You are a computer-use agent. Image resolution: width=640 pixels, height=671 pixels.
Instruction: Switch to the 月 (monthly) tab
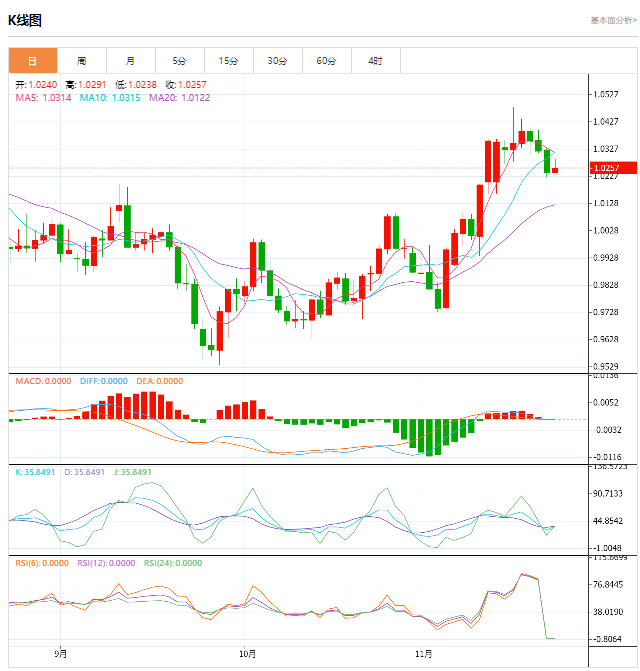pos(131,60)
